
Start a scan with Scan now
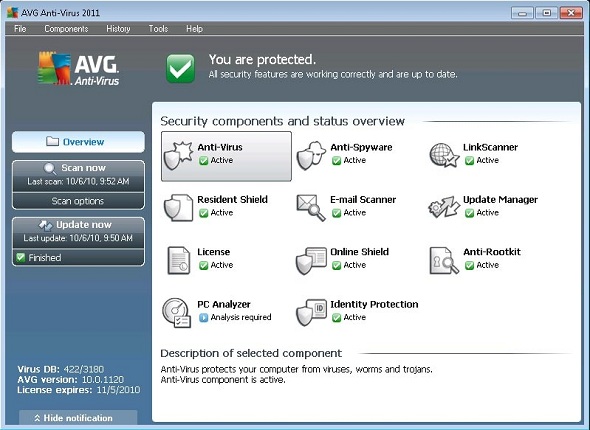[78, 176]
